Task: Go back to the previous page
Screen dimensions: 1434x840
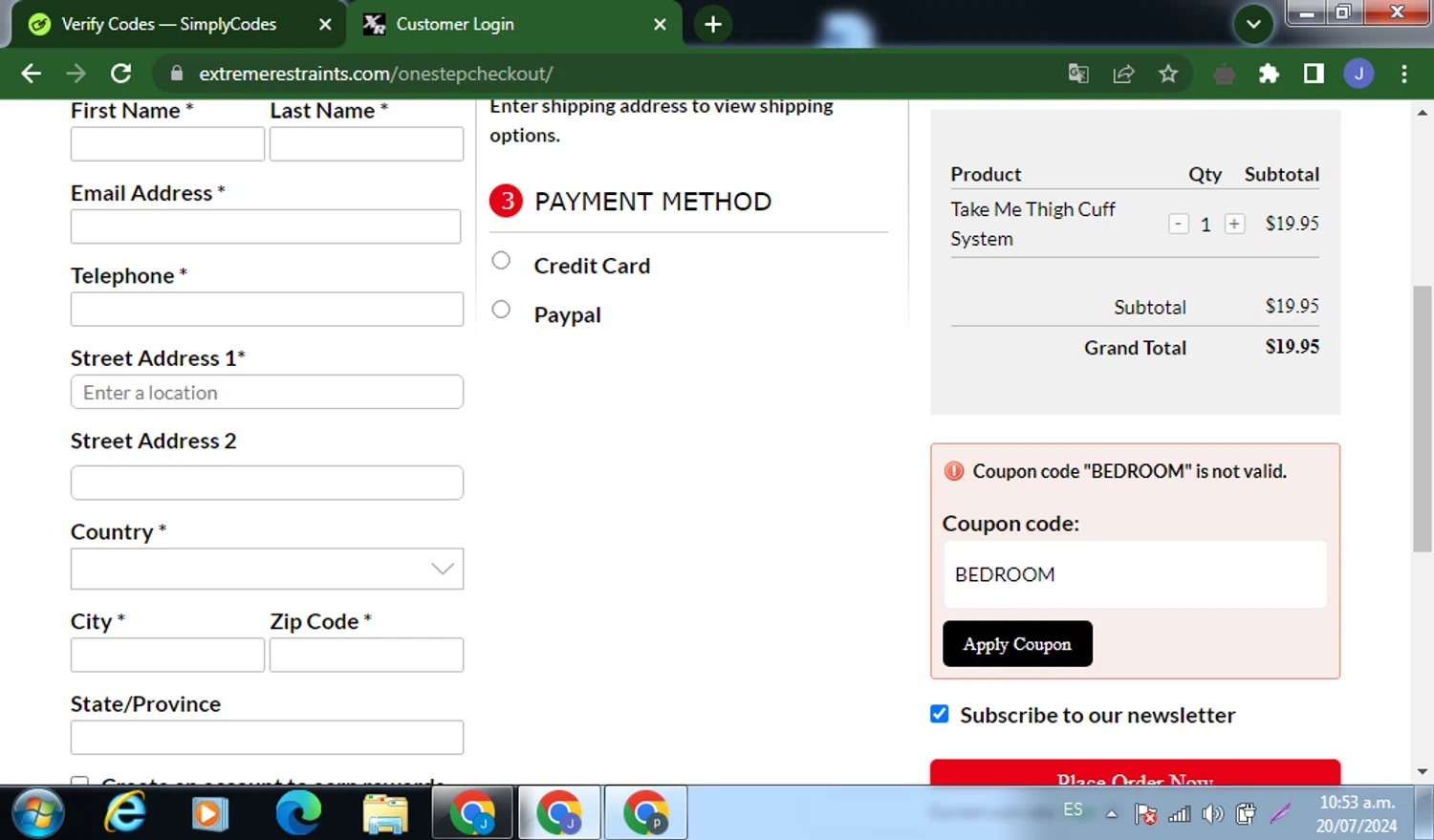Action: coord(31,74)
